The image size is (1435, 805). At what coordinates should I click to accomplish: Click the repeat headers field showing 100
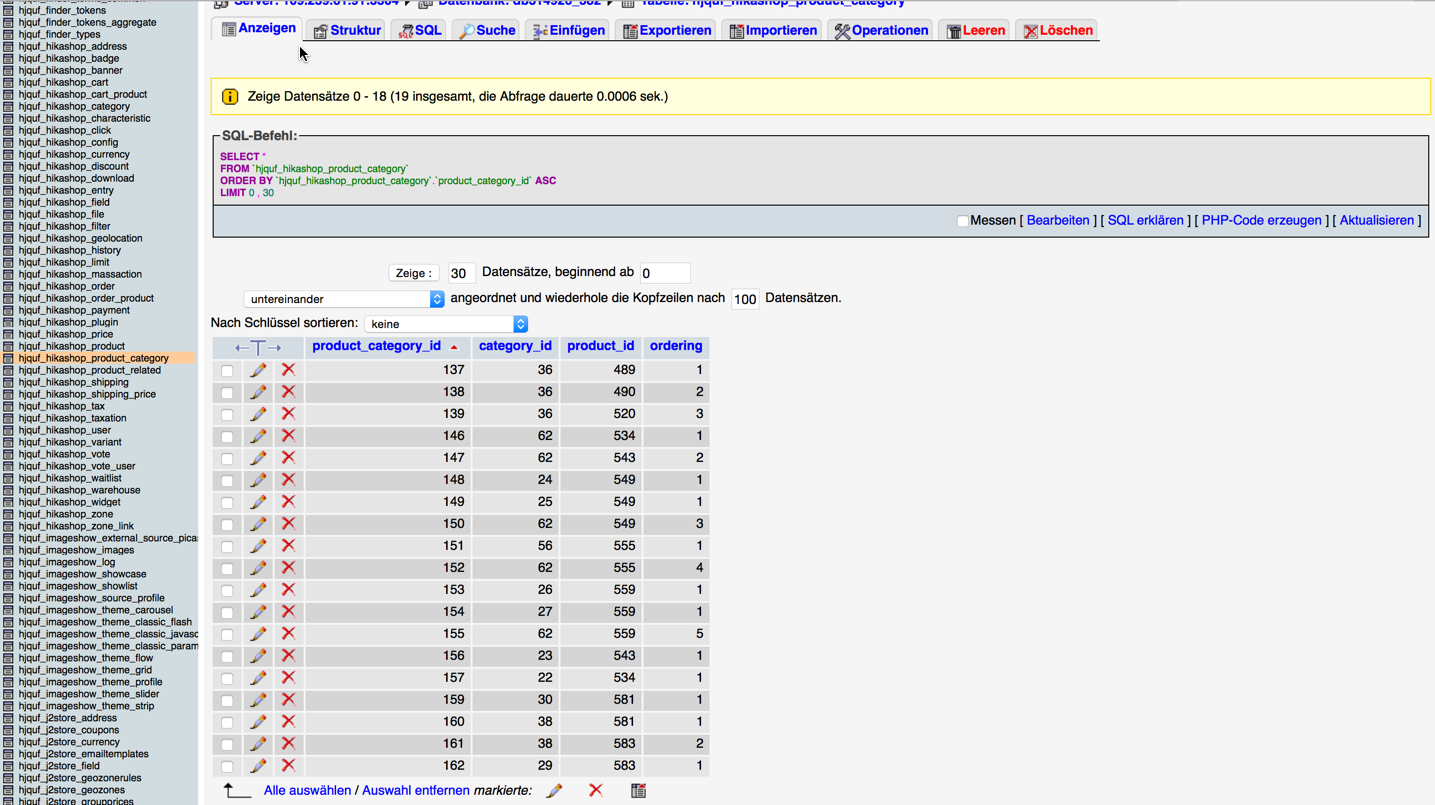[x=745, y=299]
